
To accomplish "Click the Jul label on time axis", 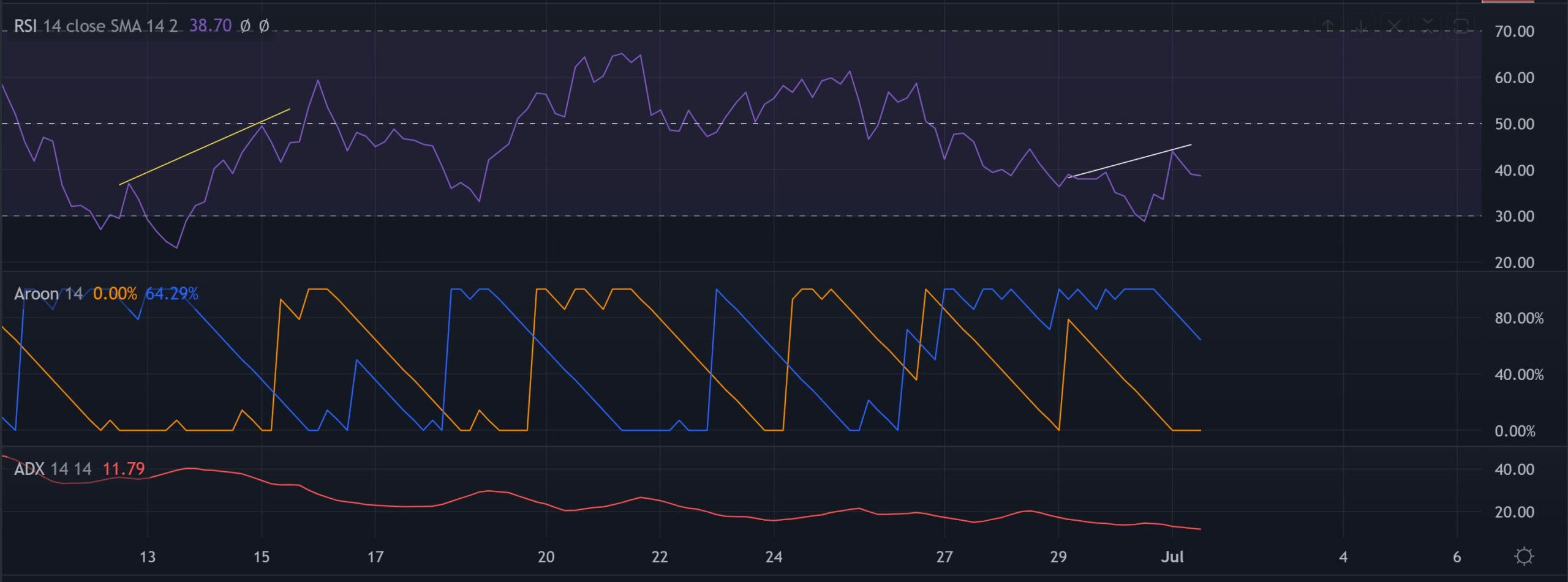I will [1172, 557].
